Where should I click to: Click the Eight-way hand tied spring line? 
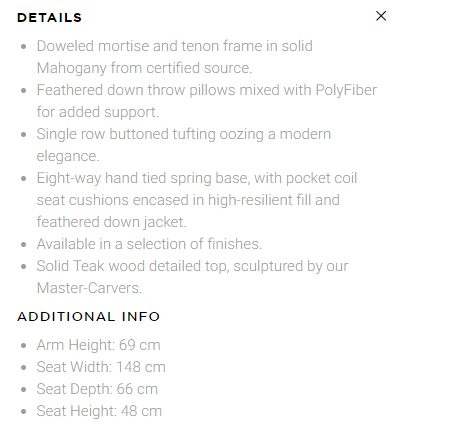tap(197, 178)
